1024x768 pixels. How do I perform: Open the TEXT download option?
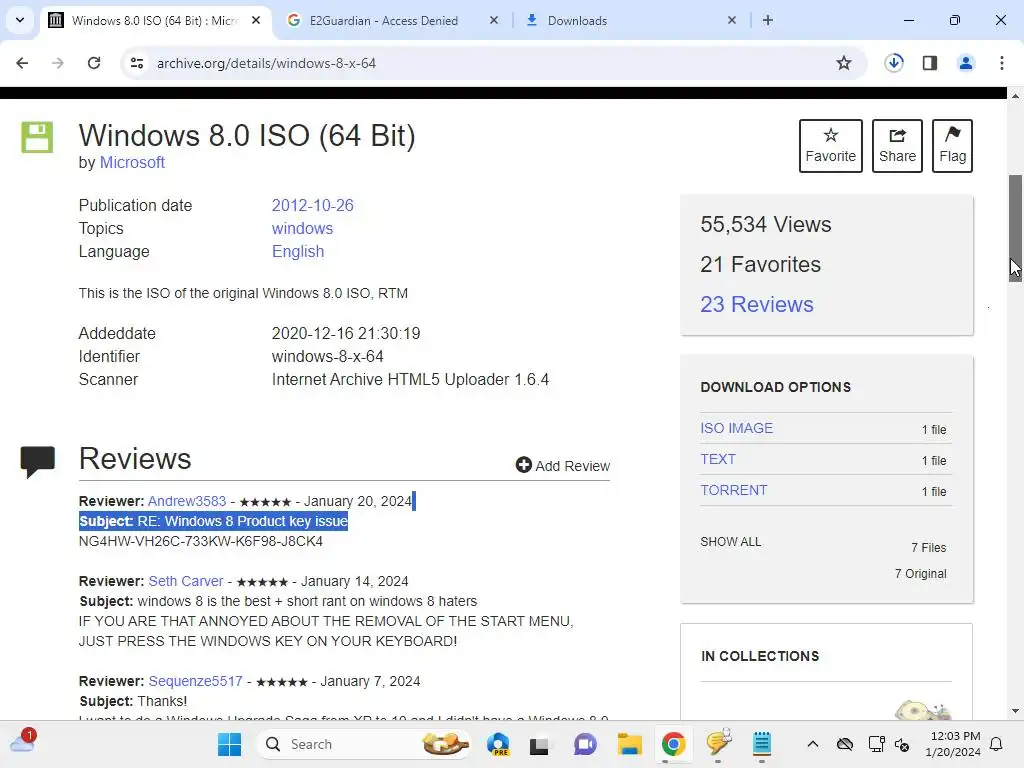coord(718,459)
